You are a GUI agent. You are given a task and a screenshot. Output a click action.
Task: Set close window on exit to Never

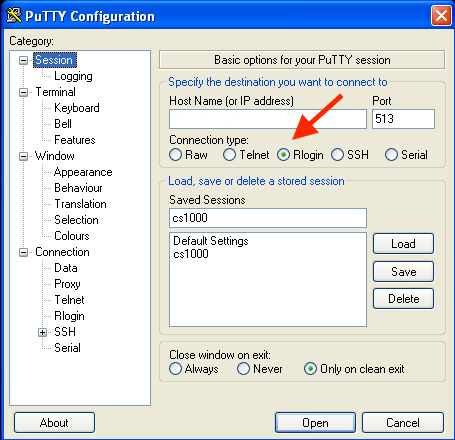243,369
